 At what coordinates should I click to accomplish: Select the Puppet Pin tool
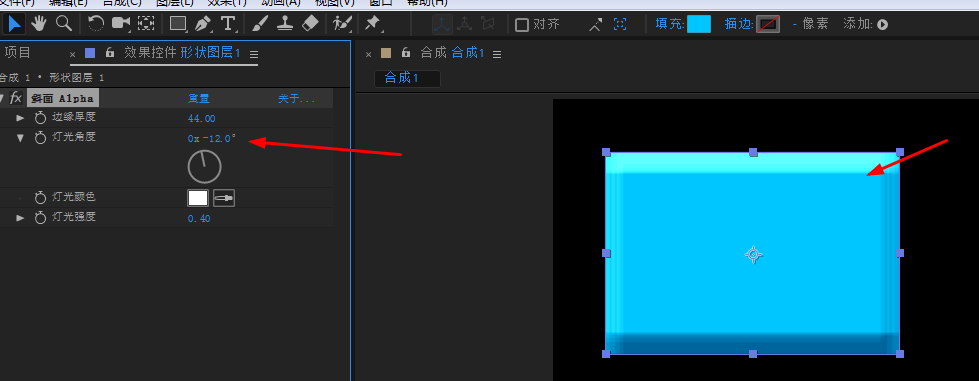point(373,24)
